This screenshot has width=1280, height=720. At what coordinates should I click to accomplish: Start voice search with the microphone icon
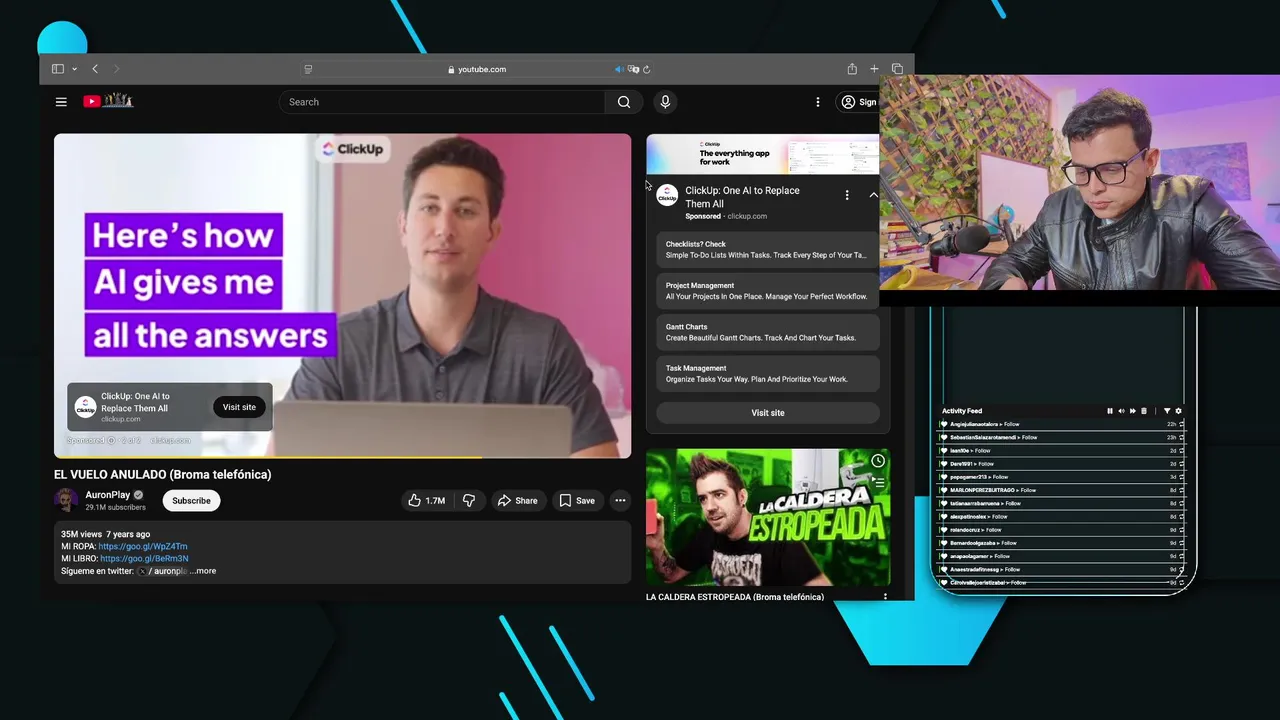point(665,101)
